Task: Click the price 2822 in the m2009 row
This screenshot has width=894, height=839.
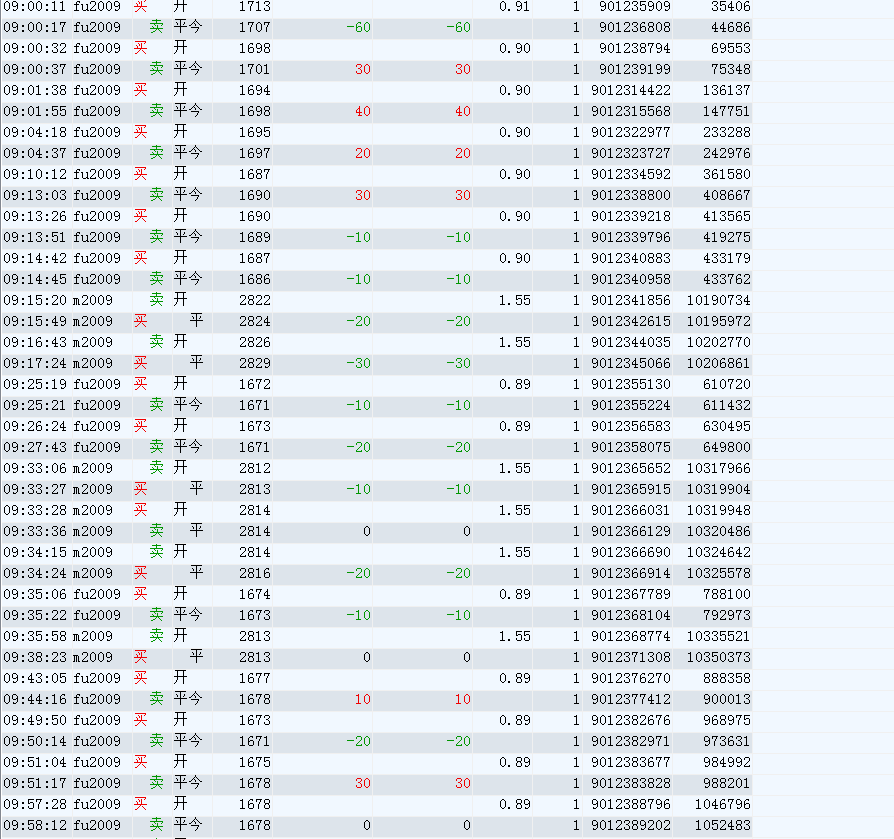Action: pos(254,300)
